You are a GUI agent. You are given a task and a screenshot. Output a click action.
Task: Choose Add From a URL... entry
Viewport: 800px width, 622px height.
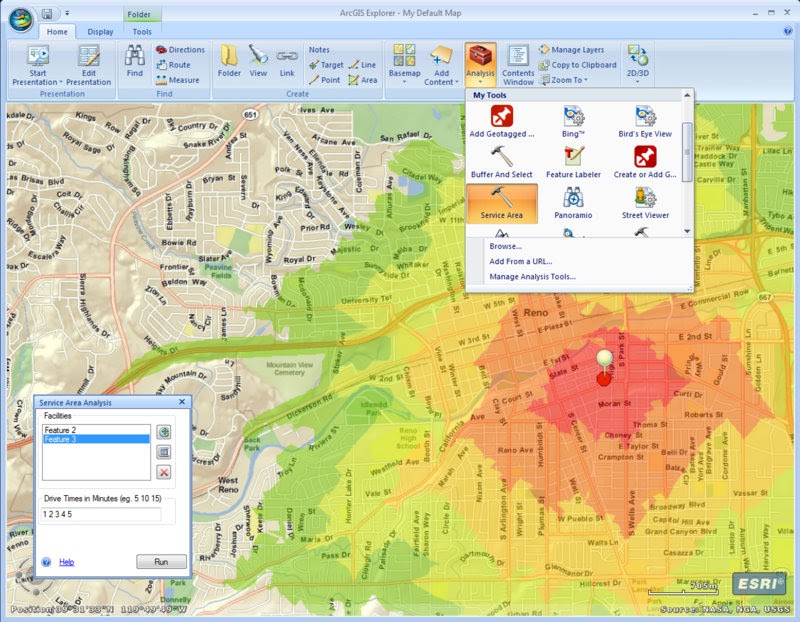point(520,261)
